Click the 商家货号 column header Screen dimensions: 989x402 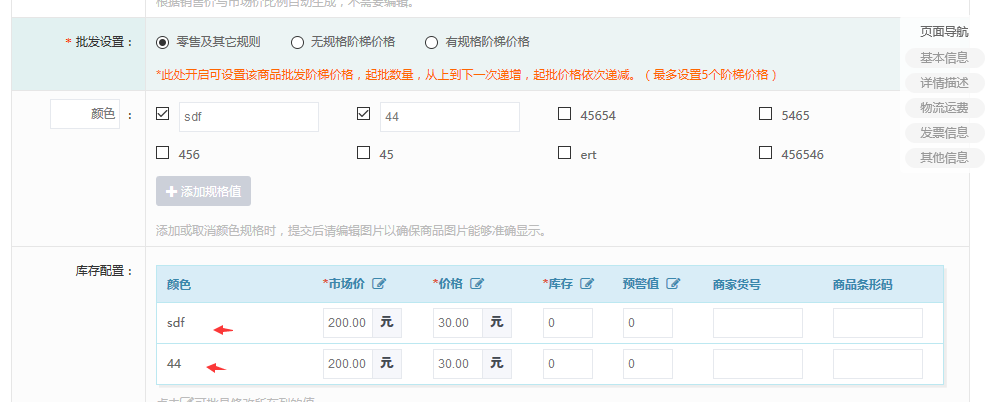pyautogui.click(x=737, y=285)
